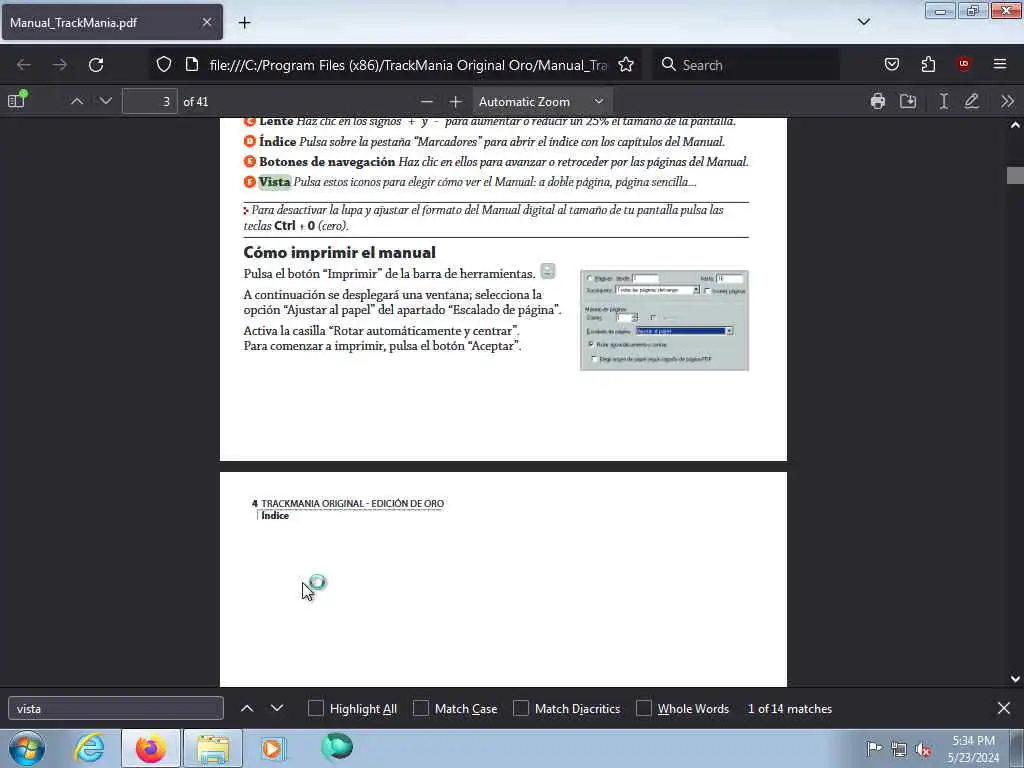The image size is (1024, 768).
Task: Zoom in with the plus button
Action: pyautogui.click(x=455, y=101)
